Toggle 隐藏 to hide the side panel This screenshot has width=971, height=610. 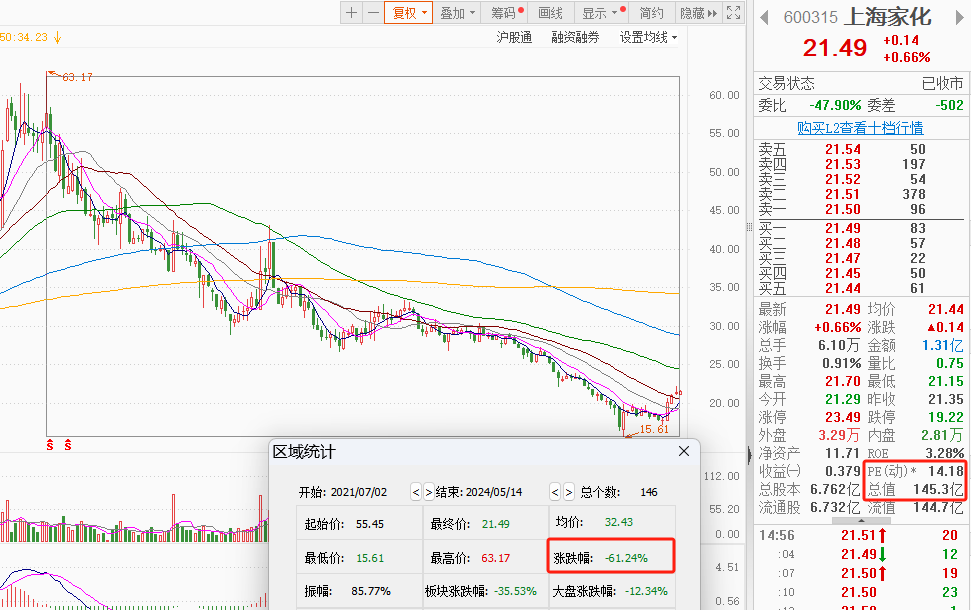(696, 13)
